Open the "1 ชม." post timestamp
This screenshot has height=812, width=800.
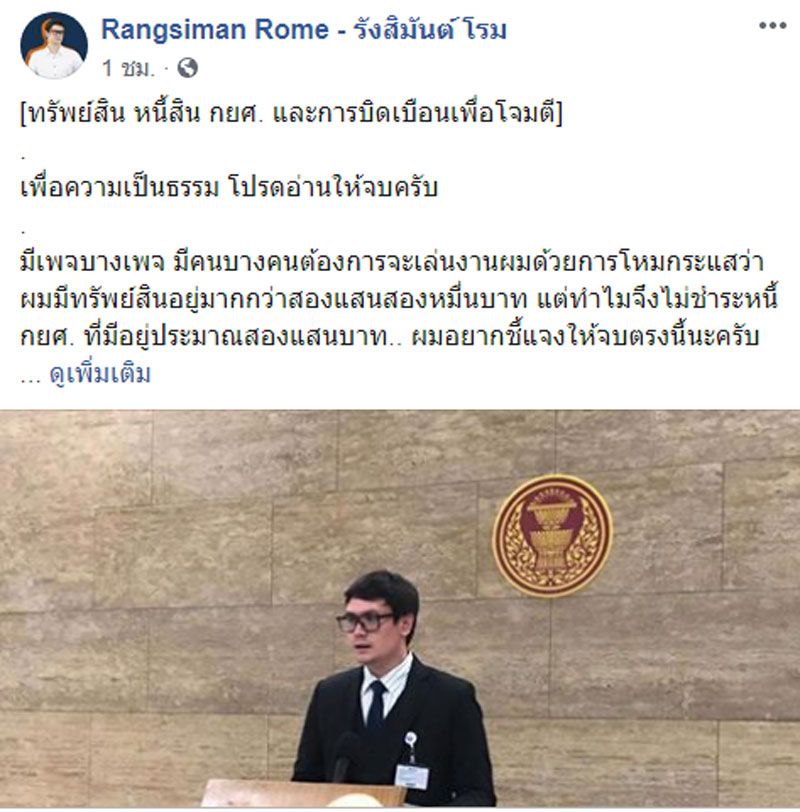coord(128,68)
